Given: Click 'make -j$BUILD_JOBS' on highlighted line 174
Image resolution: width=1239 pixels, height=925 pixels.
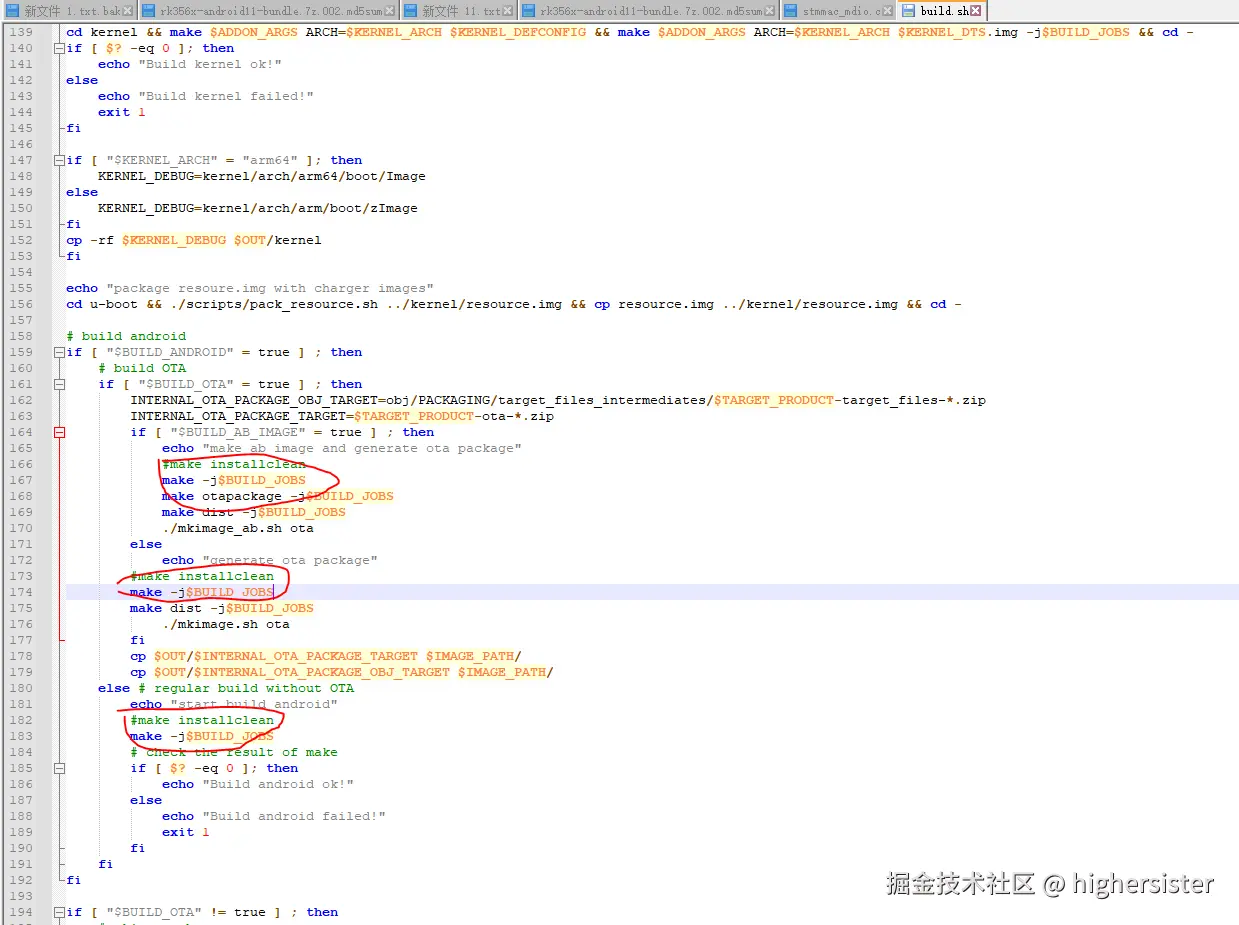Looking at the screenshot, I should 201,592.
